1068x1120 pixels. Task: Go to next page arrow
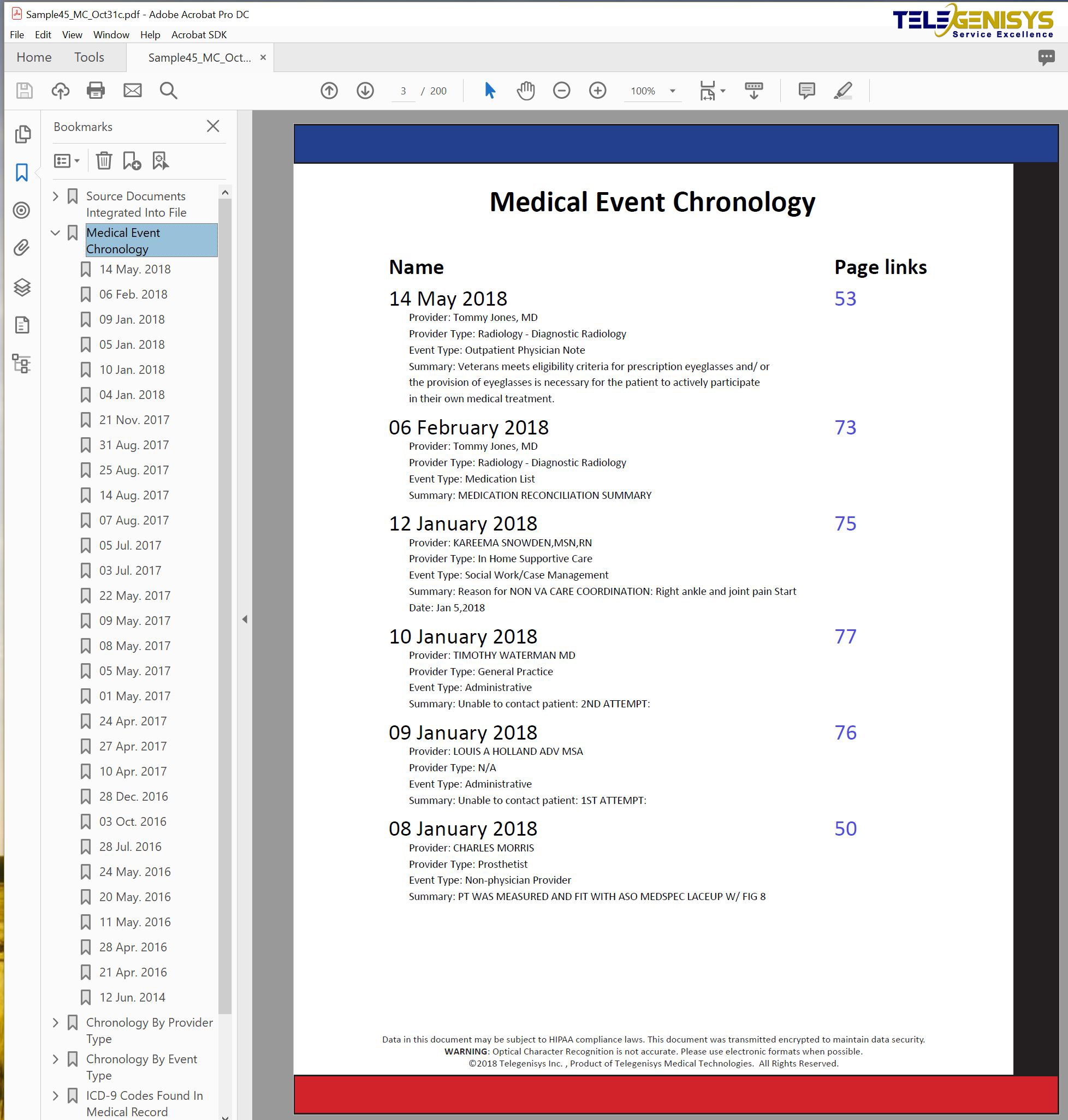pos(365,91)
